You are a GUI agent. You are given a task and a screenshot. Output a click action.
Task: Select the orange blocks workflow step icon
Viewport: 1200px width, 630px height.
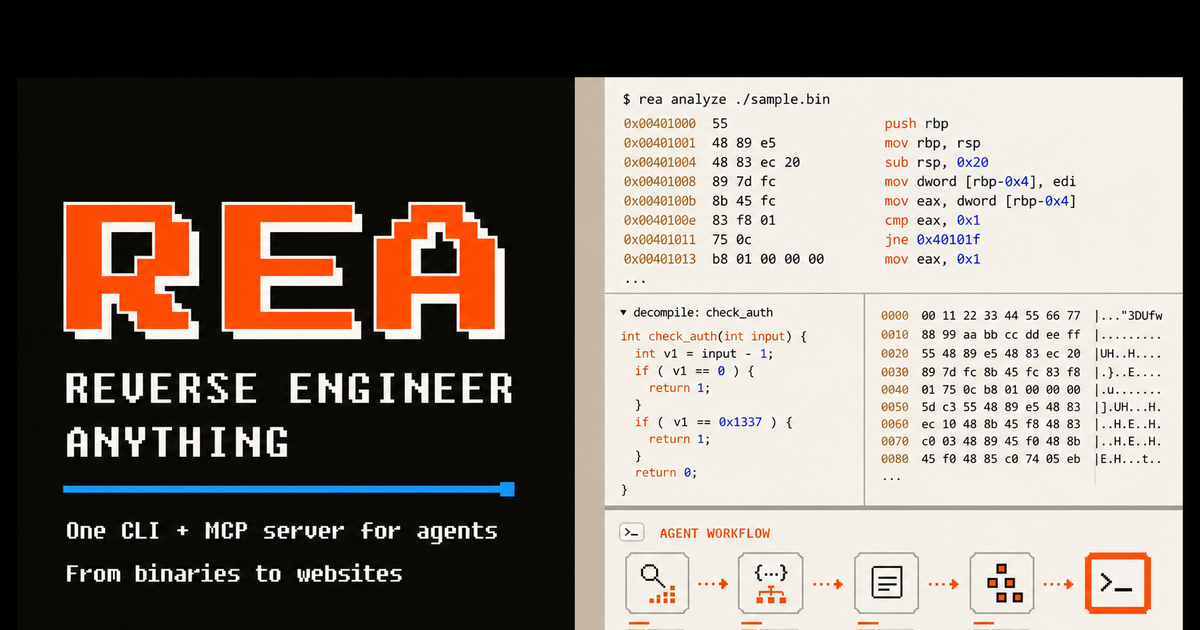point(1001,583)
